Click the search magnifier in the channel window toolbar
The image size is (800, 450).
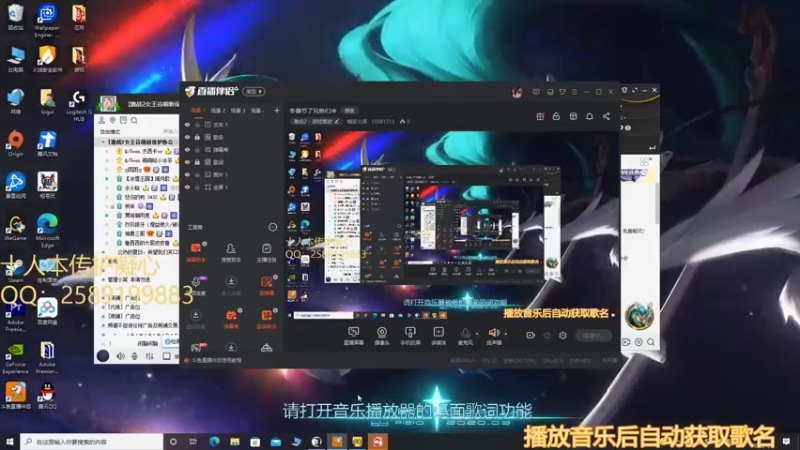click(x=134, y=120)
